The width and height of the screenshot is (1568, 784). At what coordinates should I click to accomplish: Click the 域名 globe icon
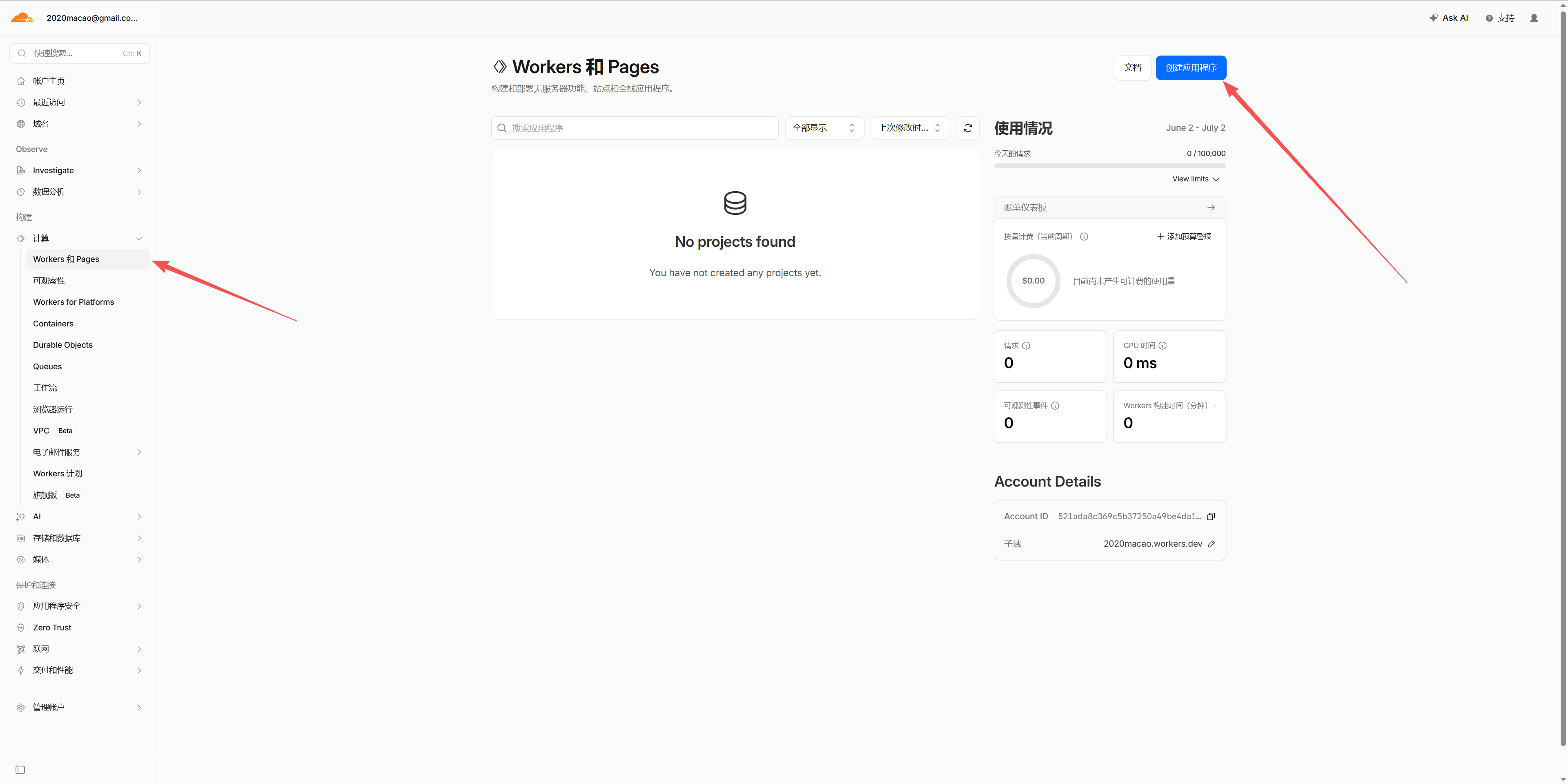coord(21,124)
